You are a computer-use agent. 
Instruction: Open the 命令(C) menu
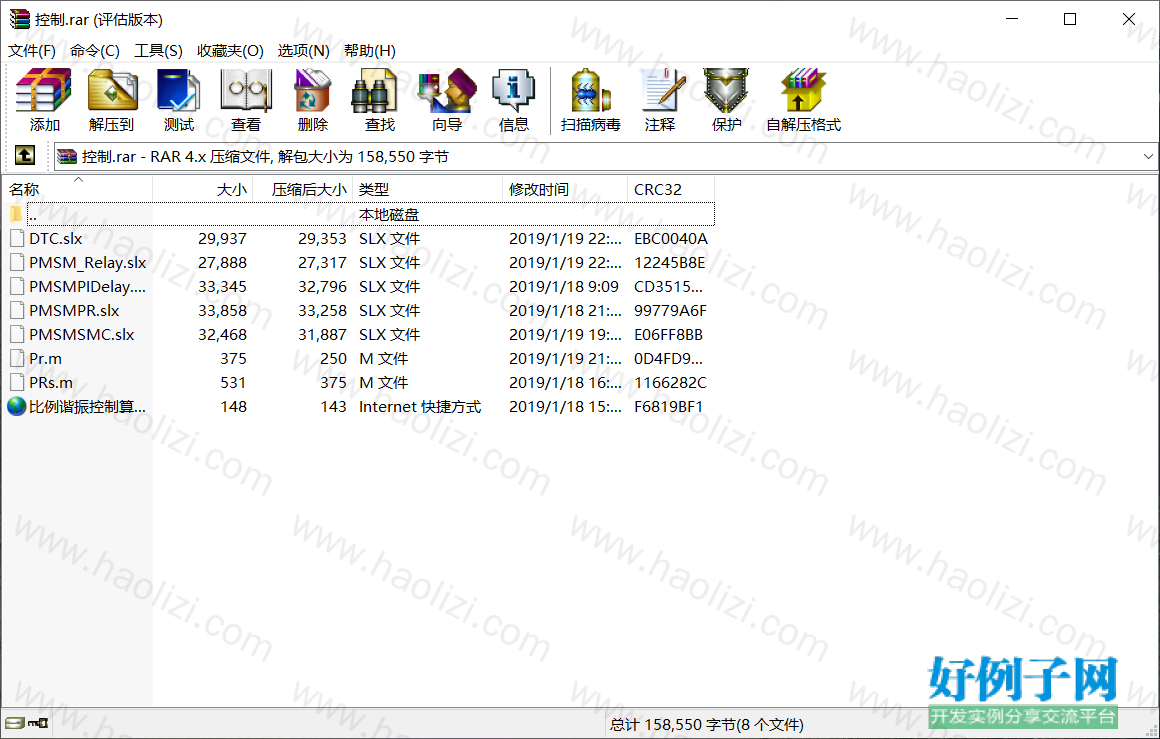coord(95,50)
